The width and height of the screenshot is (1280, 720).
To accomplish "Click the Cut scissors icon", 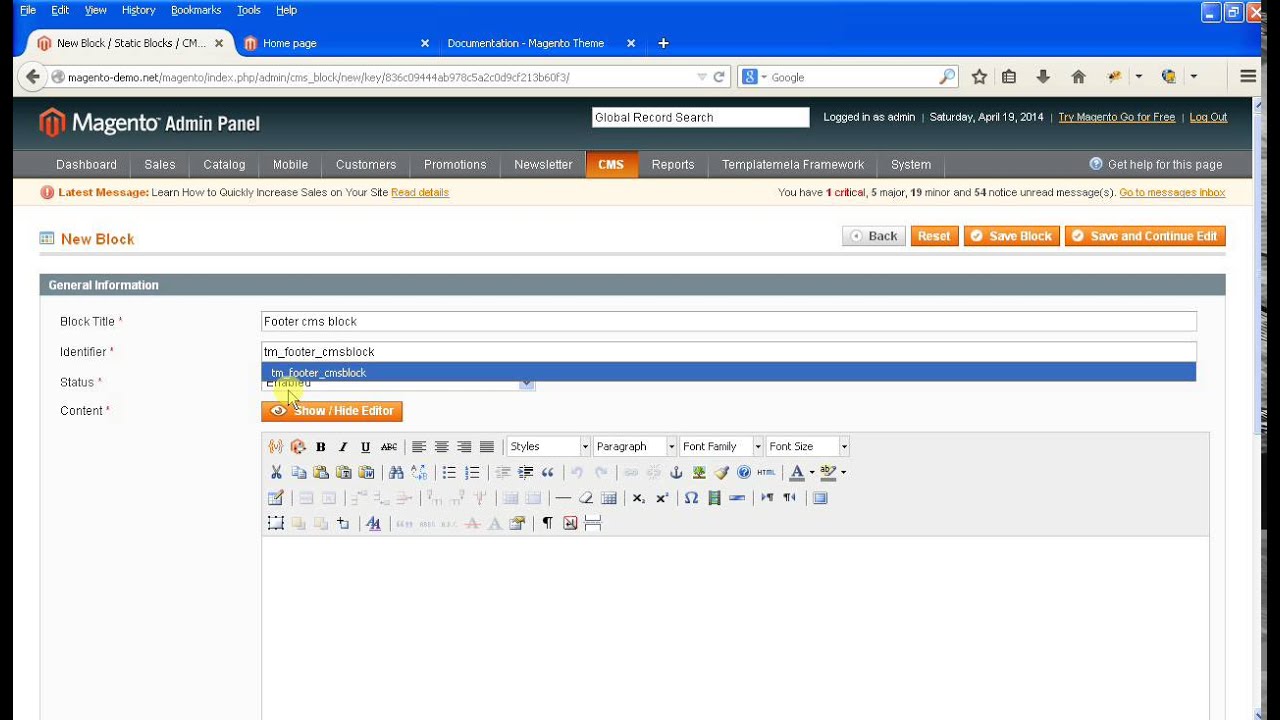I will coord(276,472).
